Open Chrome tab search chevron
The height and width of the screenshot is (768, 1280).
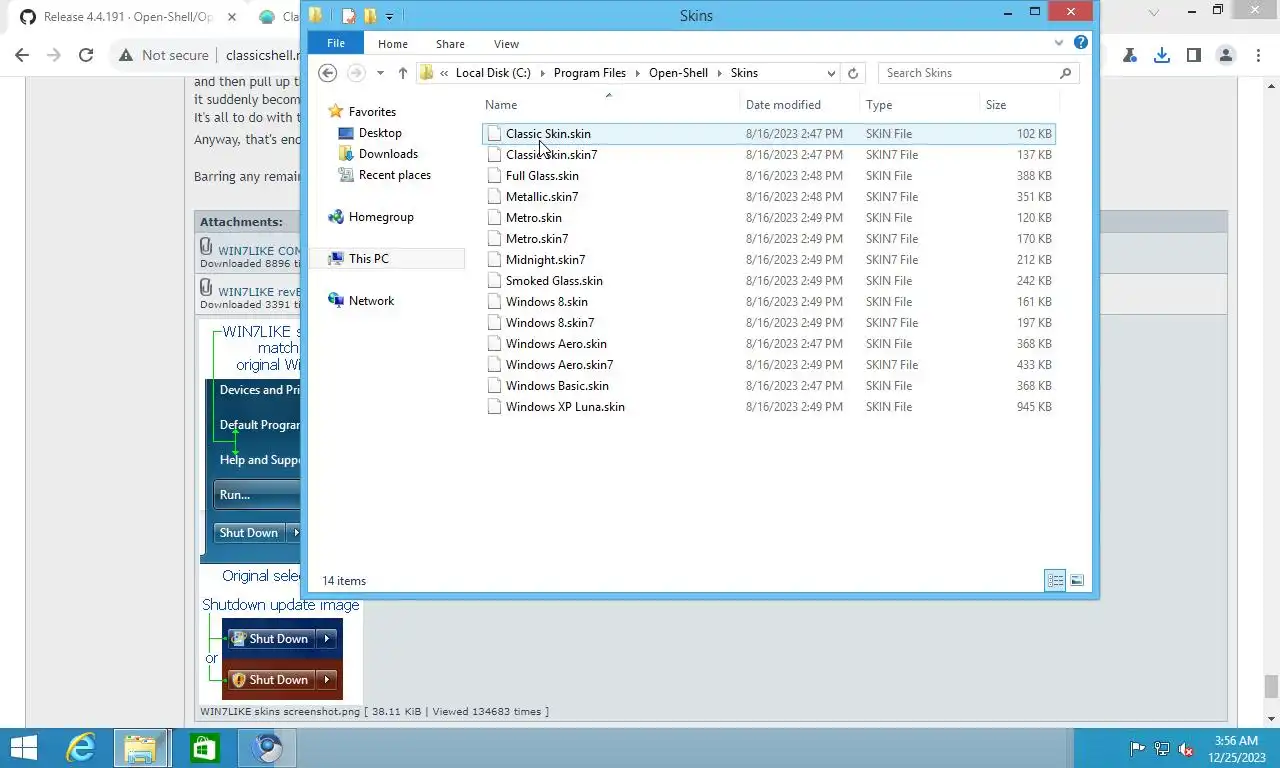[x=1154, y=13]
